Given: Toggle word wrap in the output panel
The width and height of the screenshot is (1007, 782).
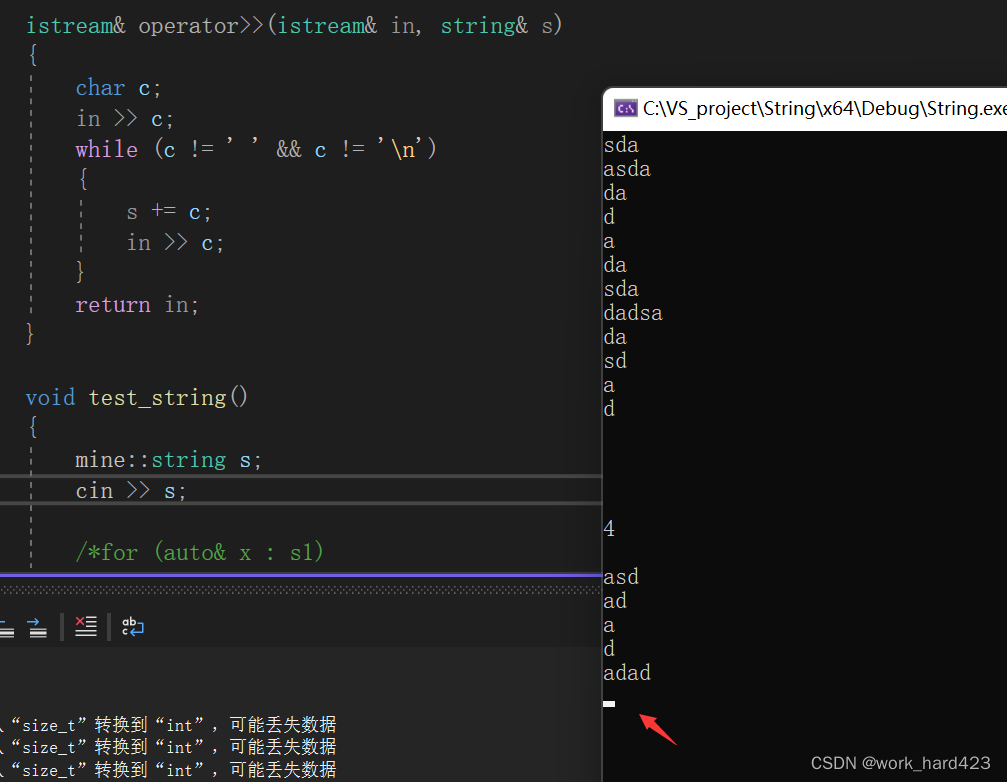Looking at the screenshot, I should (133, 627).
